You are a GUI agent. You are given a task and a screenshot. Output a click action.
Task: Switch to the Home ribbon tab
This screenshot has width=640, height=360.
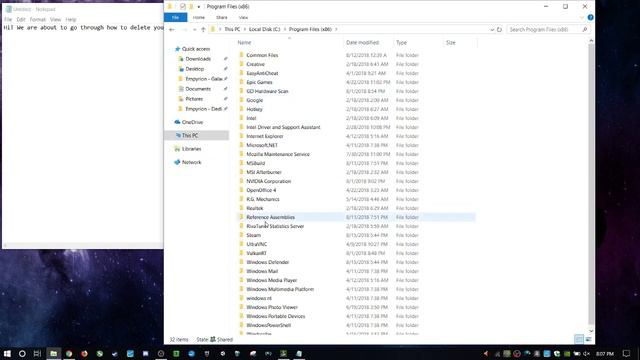(199, 18)
